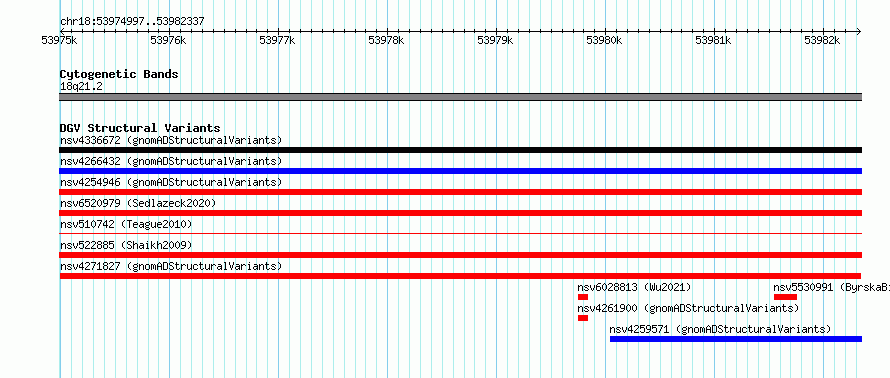Open the nsv510742 (Teague2010) label
This screenshot has height=378, width=890.
(x=126, y=224)
